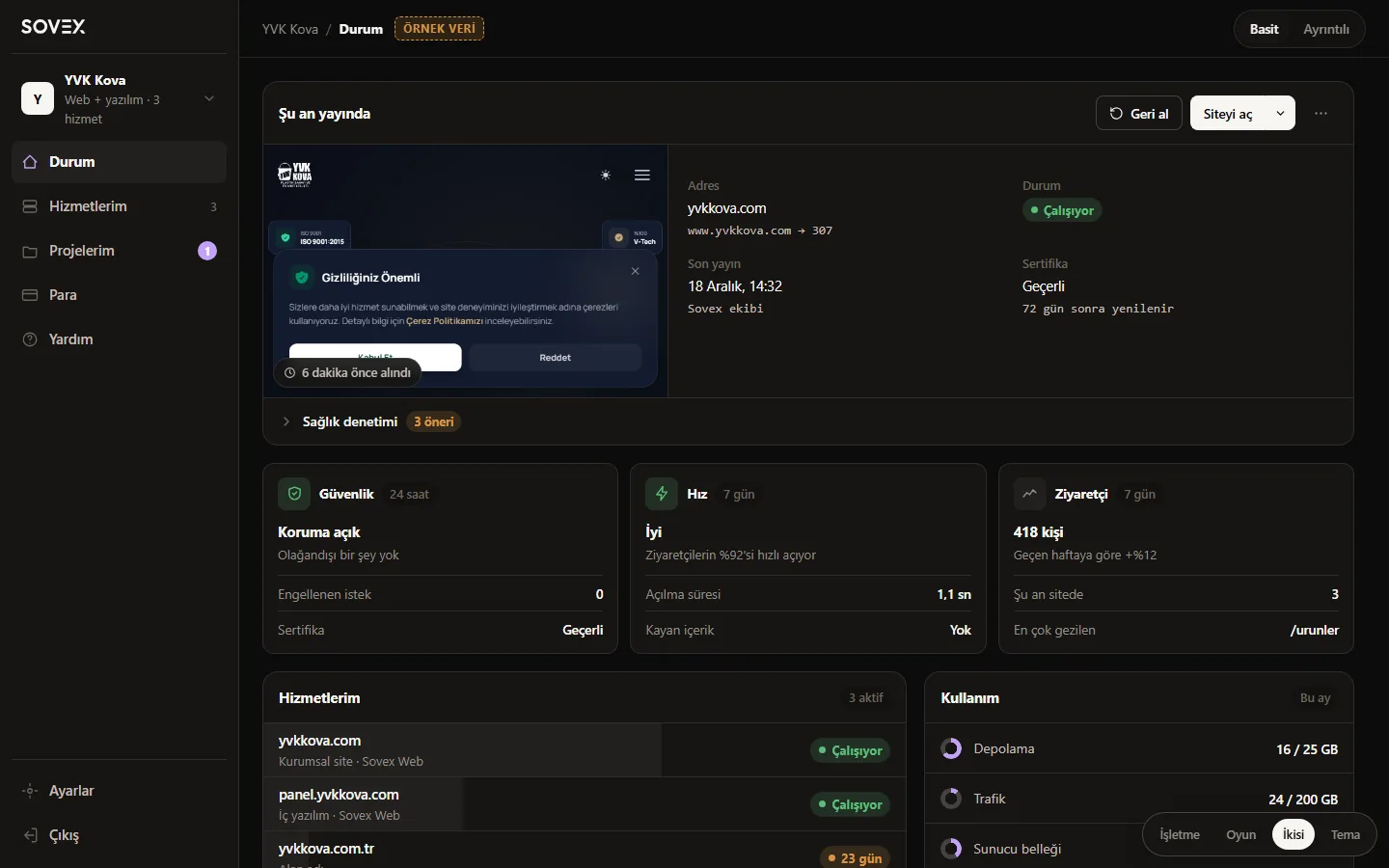Click the 23 gün badge

[855, 857]
